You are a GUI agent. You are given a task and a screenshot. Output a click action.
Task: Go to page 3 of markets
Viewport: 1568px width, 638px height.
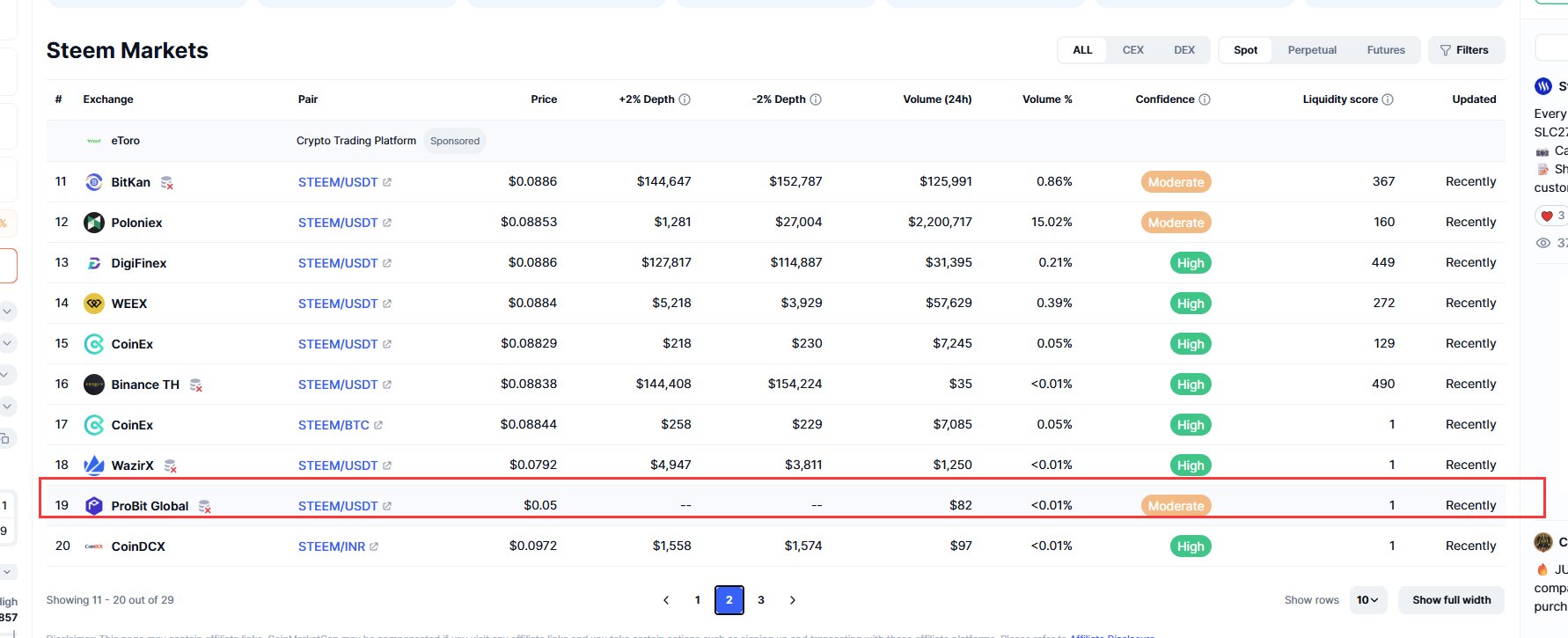coord(761,600)
